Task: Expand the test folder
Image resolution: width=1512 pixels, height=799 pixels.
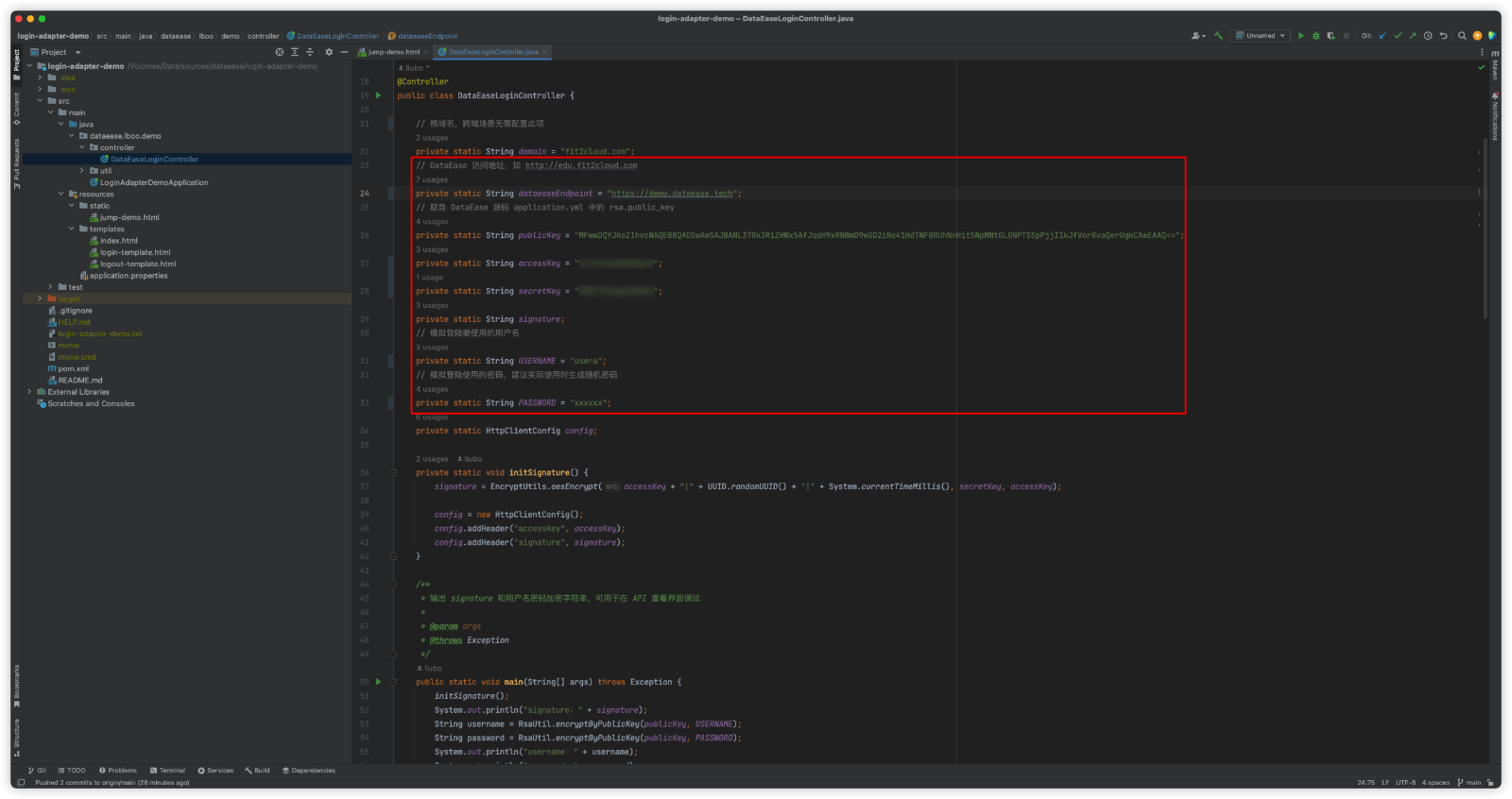Action: [x=51, y=287]
